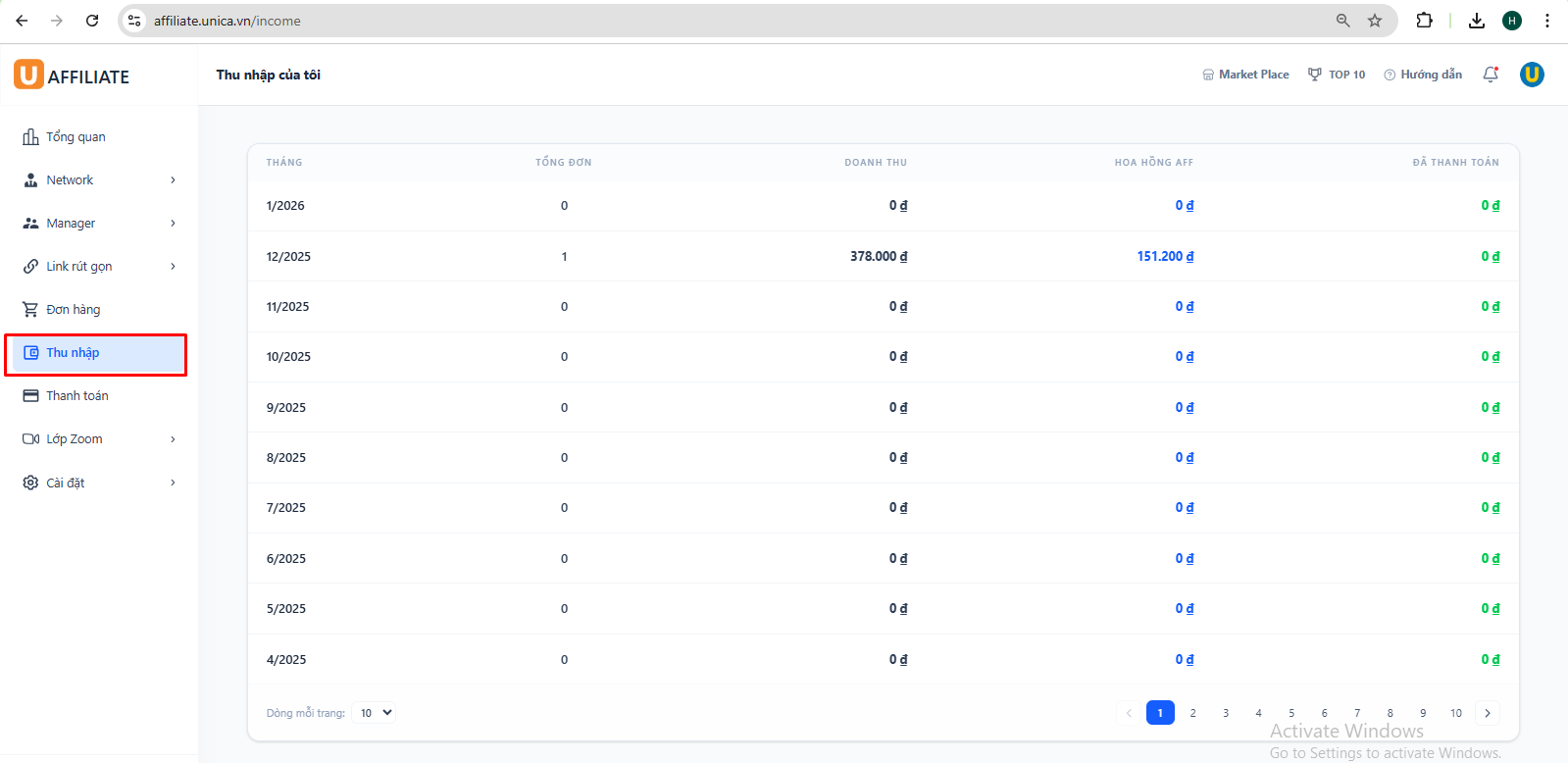The image size is (1568, 763).
Task: Click the notification bell icon
Action: [x=1491, y=75]
